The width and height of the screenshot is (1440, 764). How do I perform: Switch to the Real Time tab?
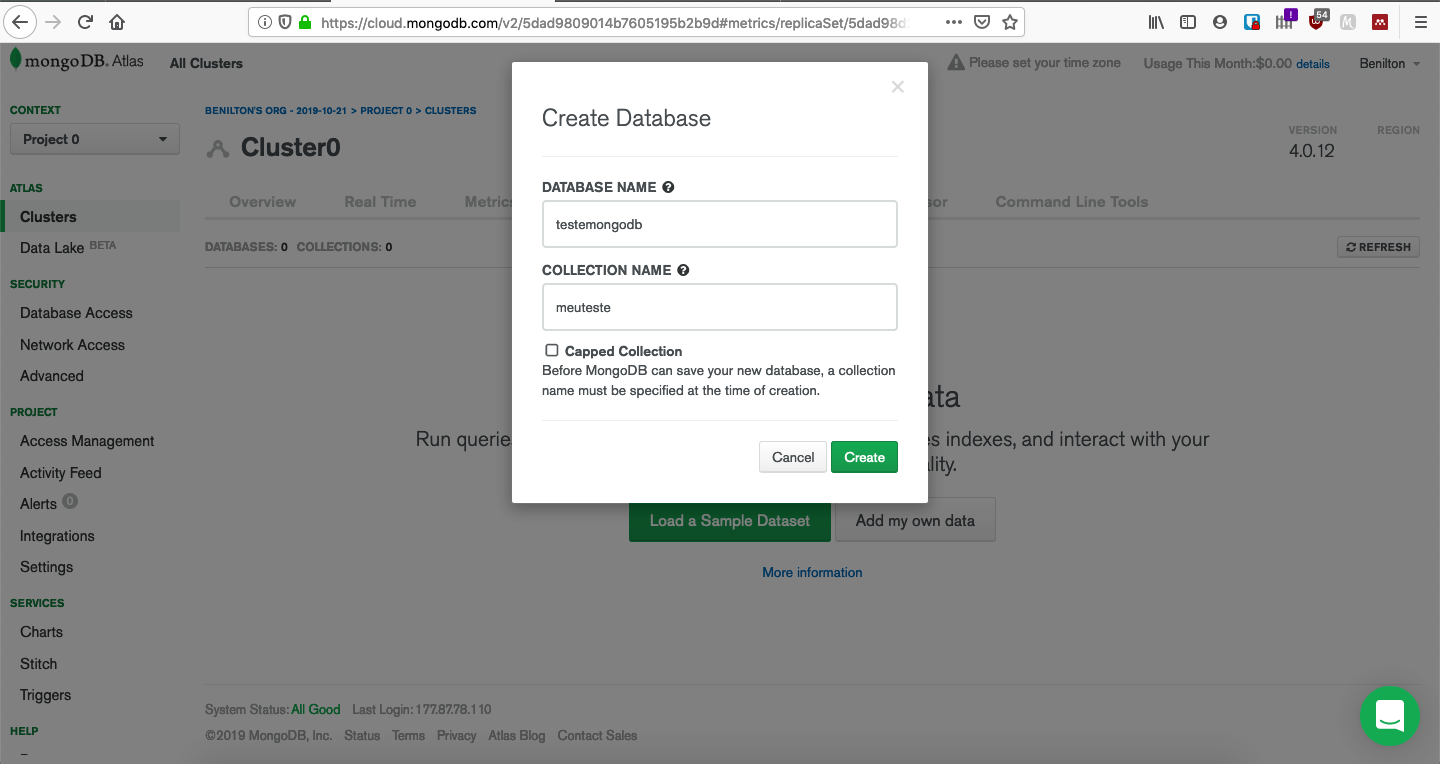pos(380,201)
